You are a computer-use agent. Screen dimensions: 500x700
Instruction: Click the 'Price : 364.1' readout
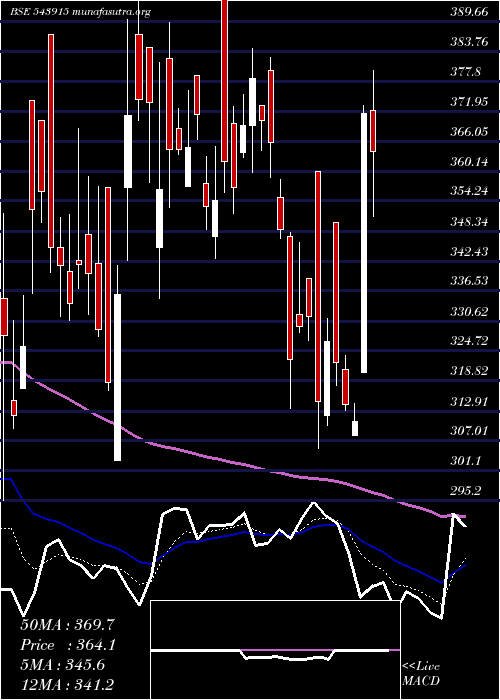[69, 645]
